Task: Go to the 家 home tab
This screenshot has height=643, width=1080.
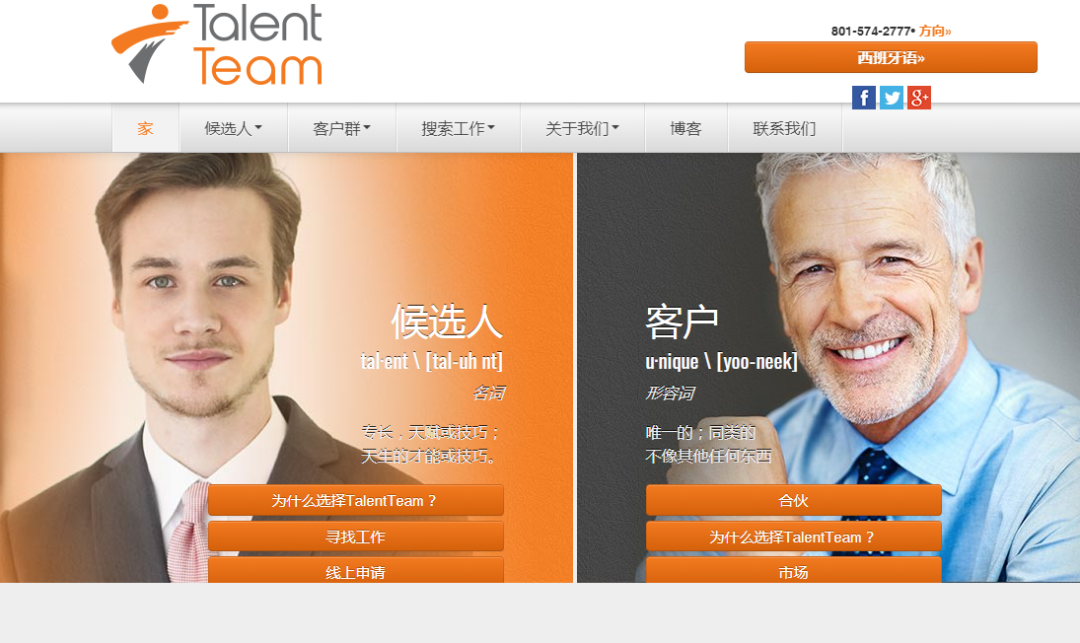Action: pyautogui.click(x=145, y=128)
